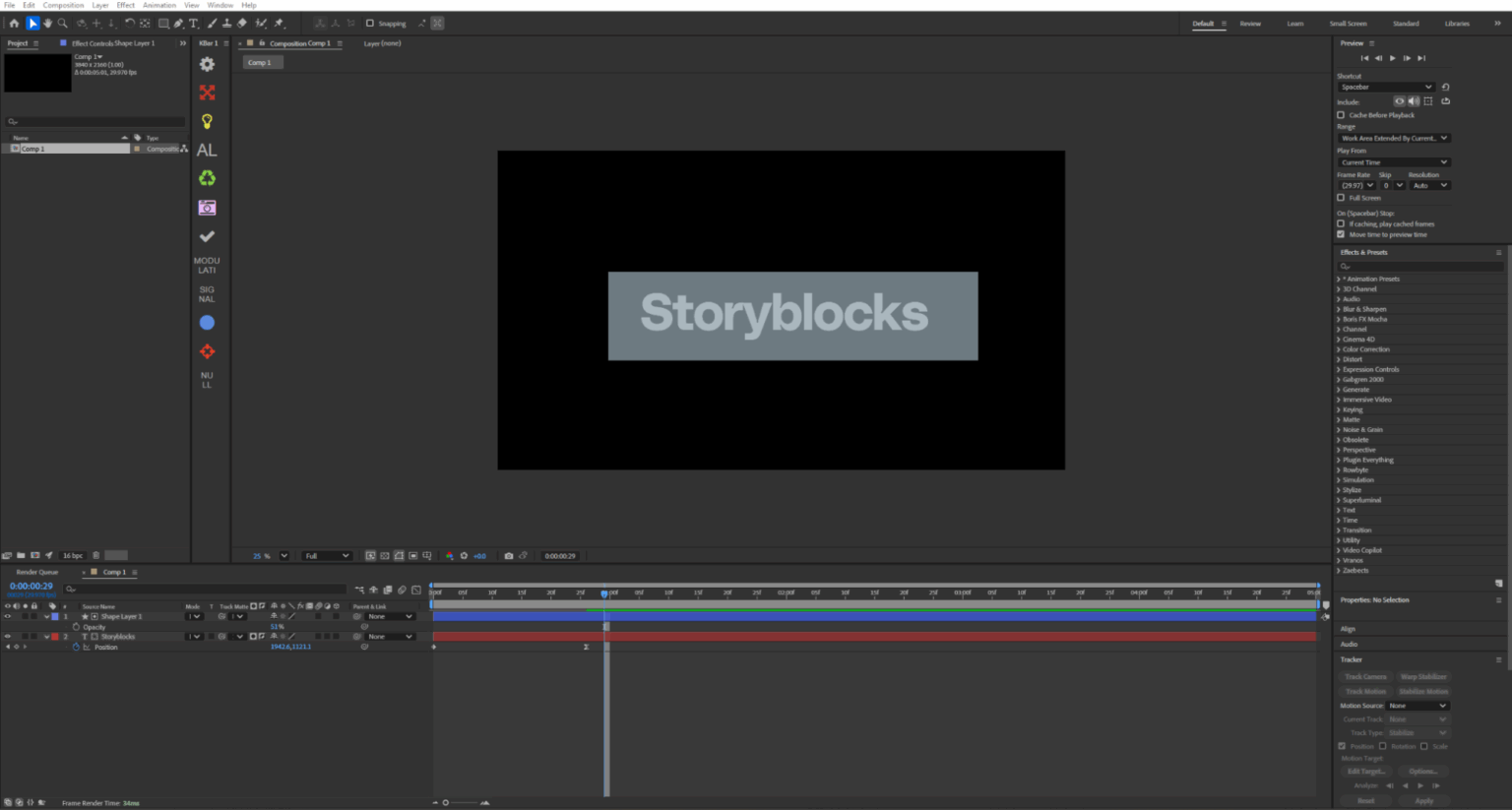Toggle Position stopwatch on Storyblocks layer
1512x810 pixels.
pyautogui.click(x=76, y=647)
